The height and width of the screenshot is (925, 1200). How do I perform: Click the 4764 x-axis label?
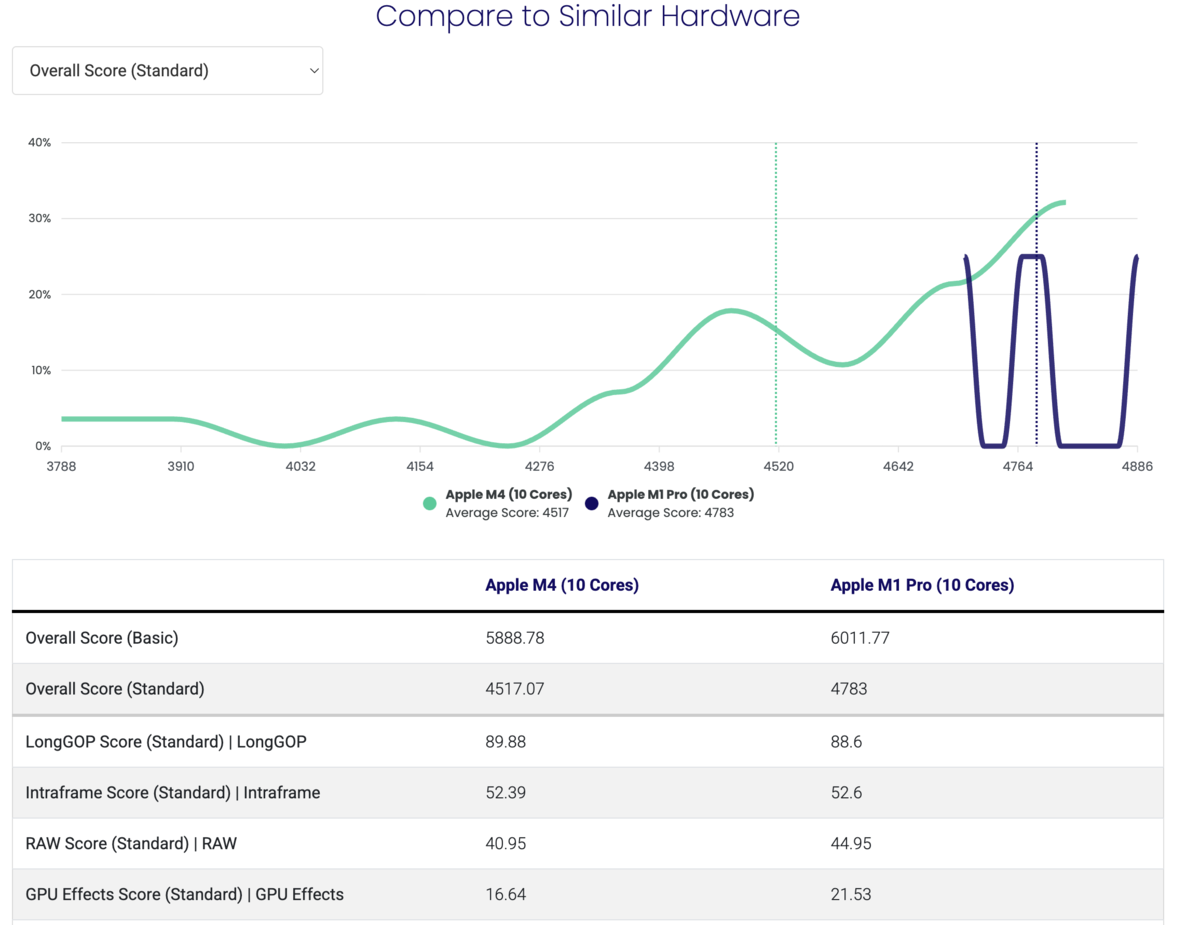click(x=1018, y=466)
